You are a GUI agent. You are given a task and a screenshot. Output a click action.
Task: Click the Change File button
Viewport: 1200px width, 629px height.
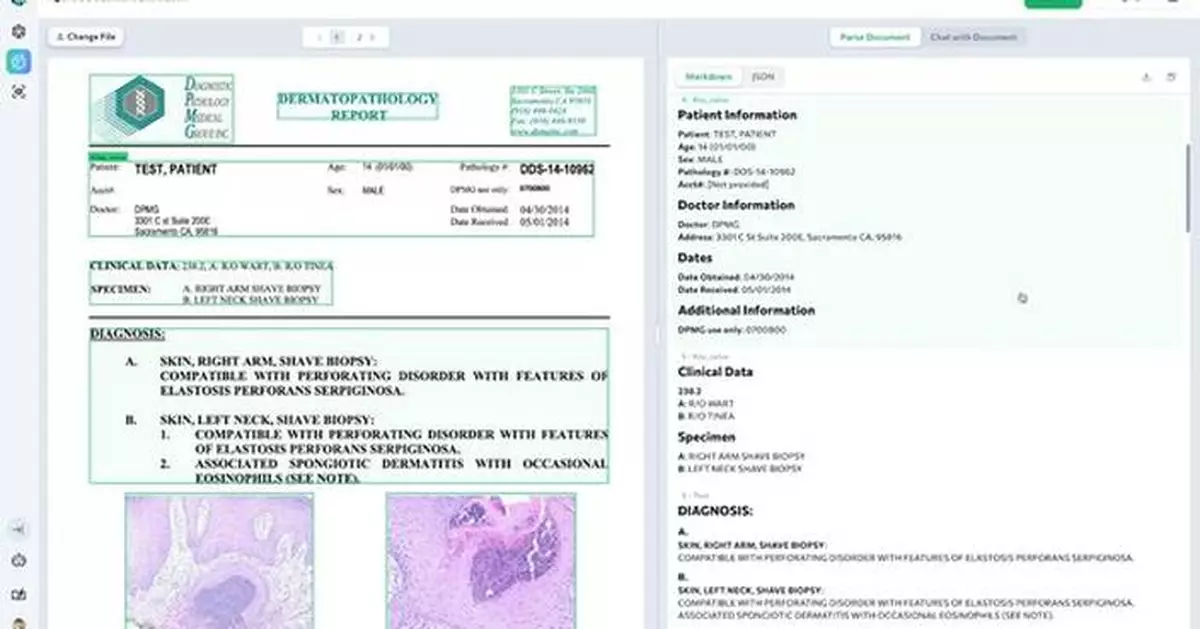(x=86, y=37)
